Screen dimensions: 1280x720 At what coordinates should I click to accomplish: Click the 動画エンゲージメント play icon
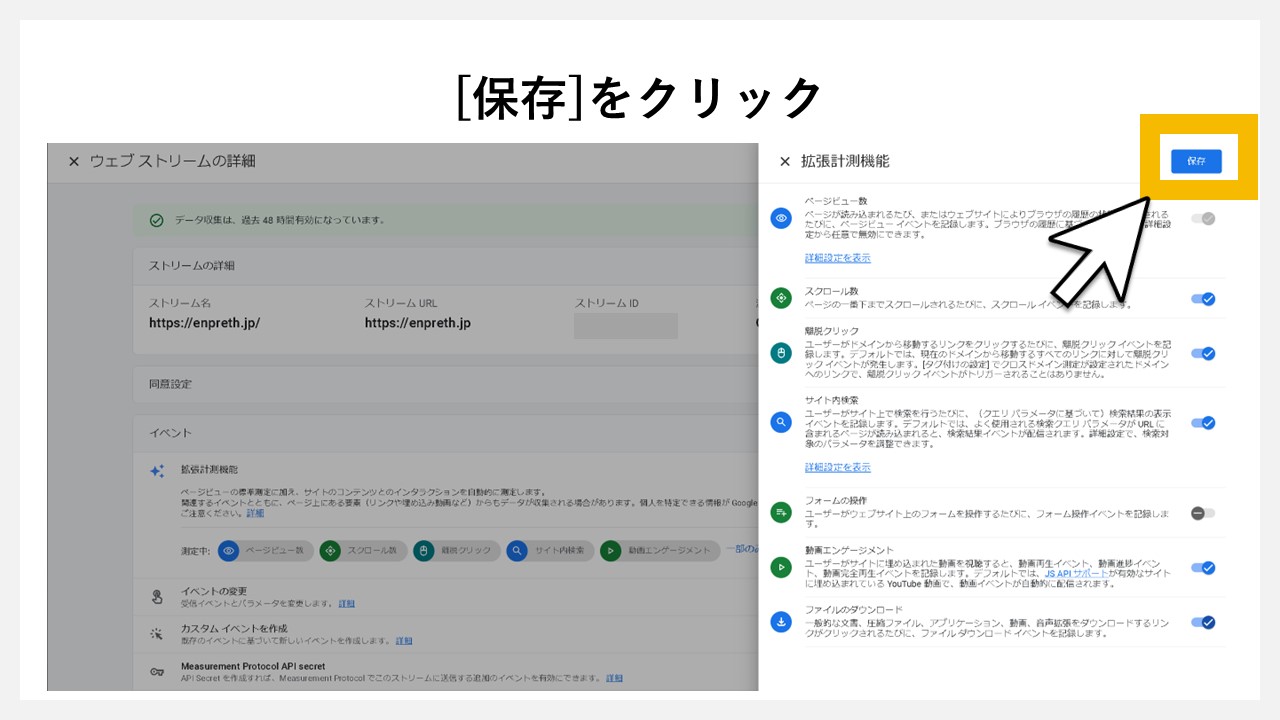coord(781,568)
